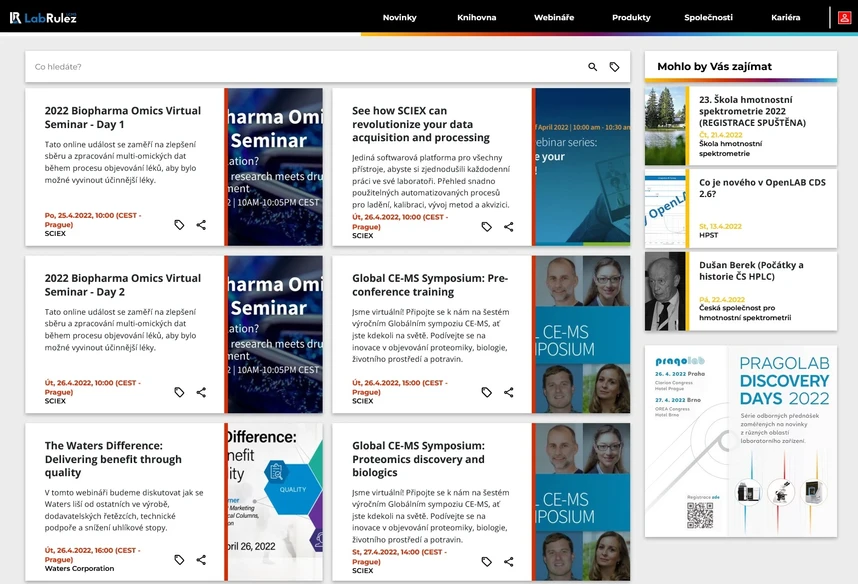858x584 pixels.
Task: Click the See how SCIEX webinar banner image
Action: tap(583, 167)
